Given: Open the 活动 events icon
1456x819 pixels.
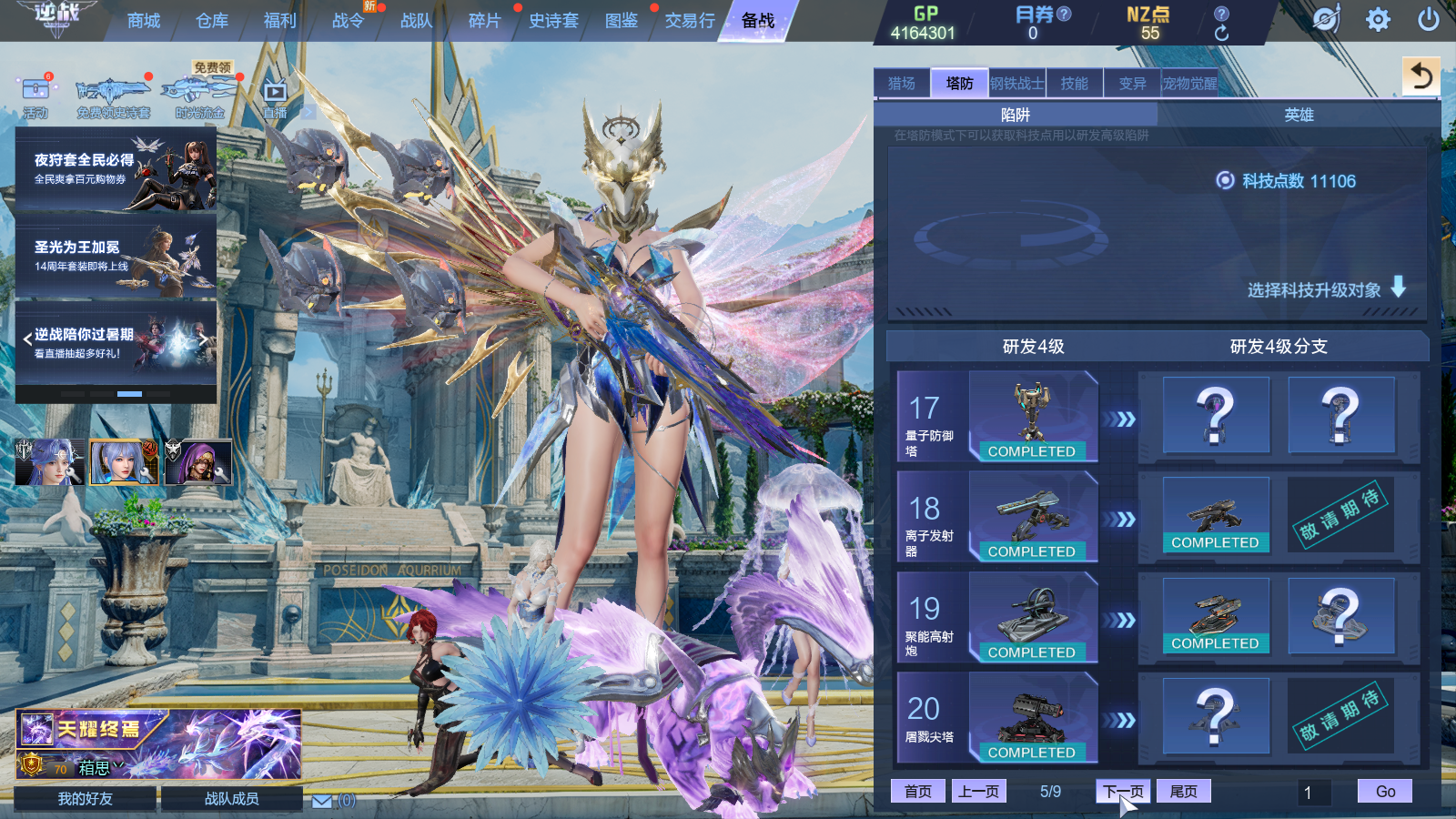Looking at the screenshot, I should [35, 96].
